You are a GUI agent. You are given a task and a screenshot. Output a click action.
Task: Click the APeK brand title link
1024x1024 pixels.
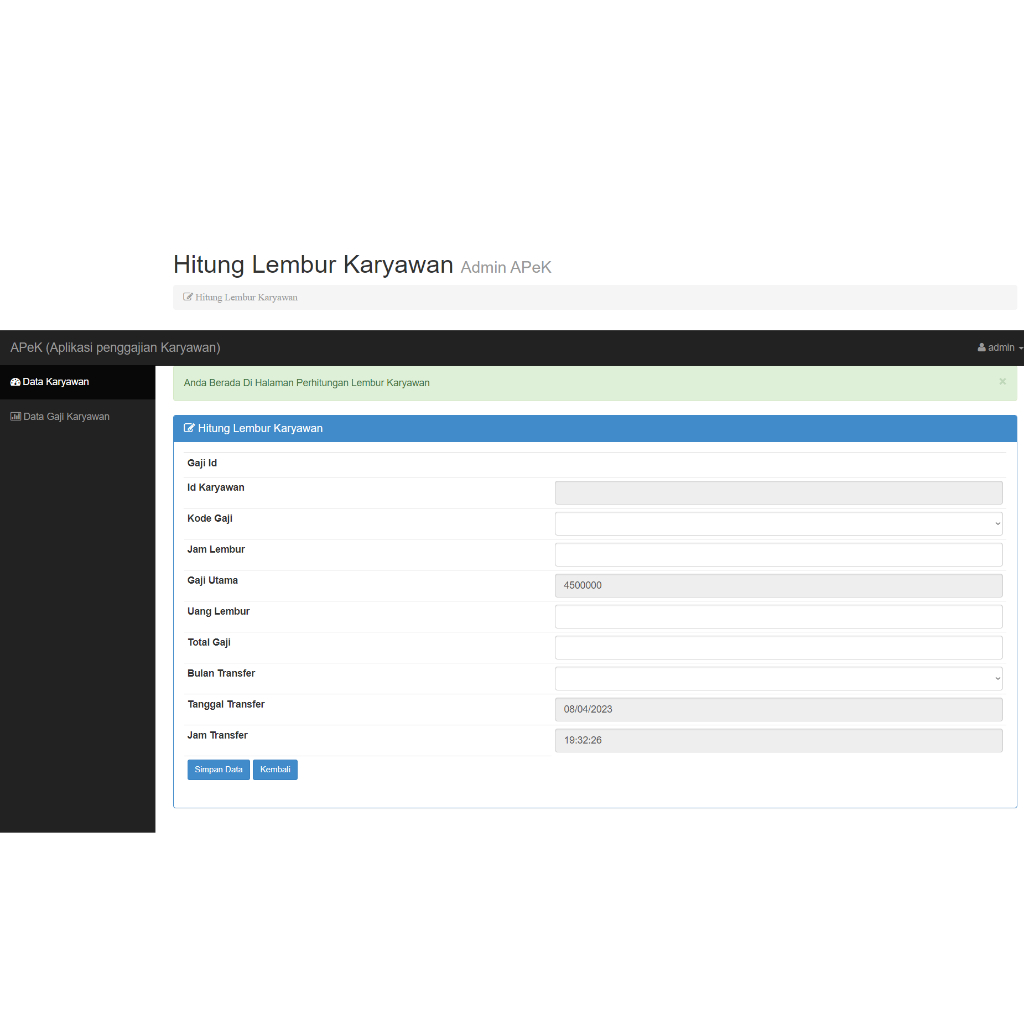point(115,348)
